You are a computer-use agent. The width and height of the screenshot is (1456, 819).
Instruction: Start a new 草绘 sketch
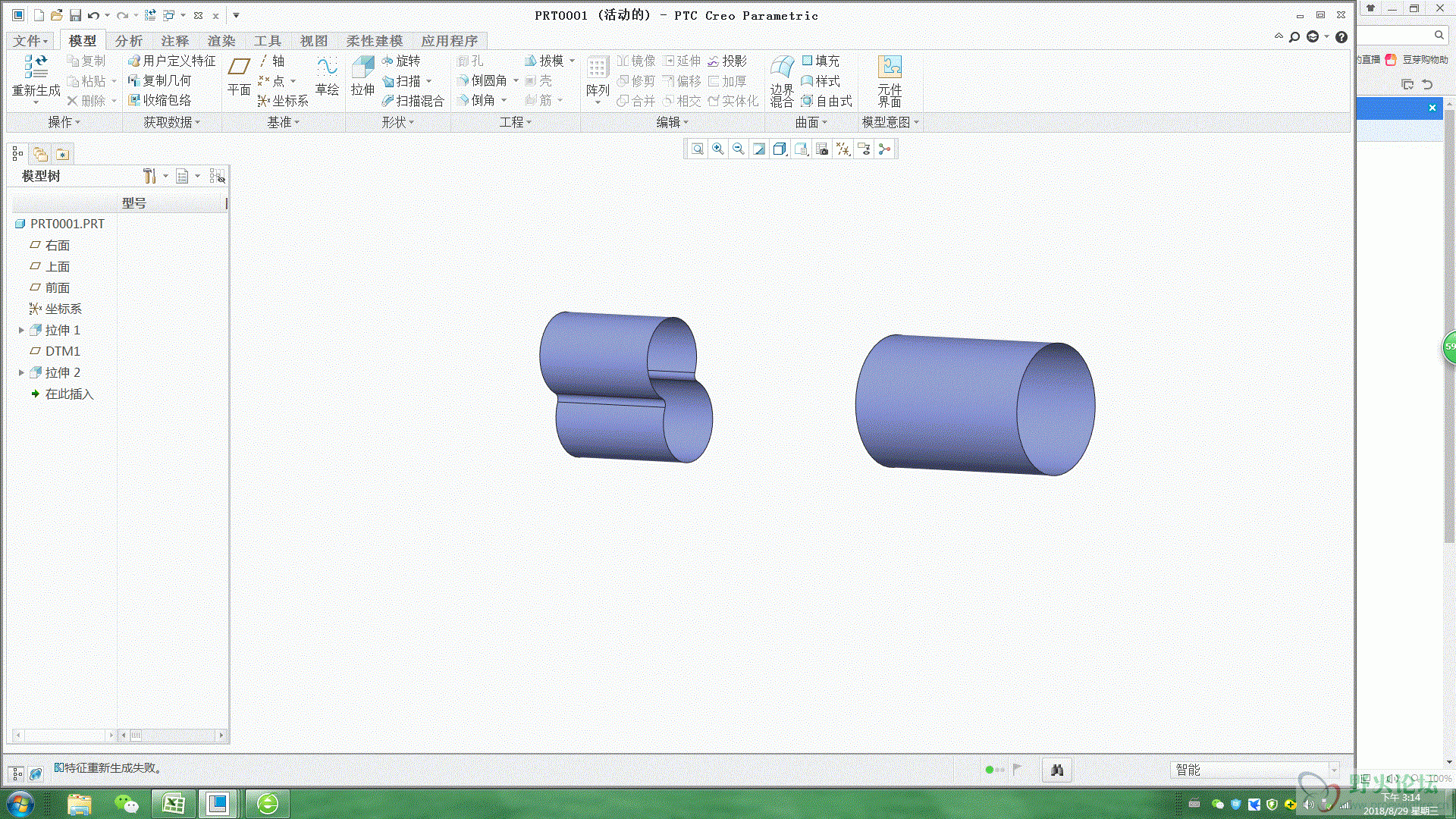[327, 76]
